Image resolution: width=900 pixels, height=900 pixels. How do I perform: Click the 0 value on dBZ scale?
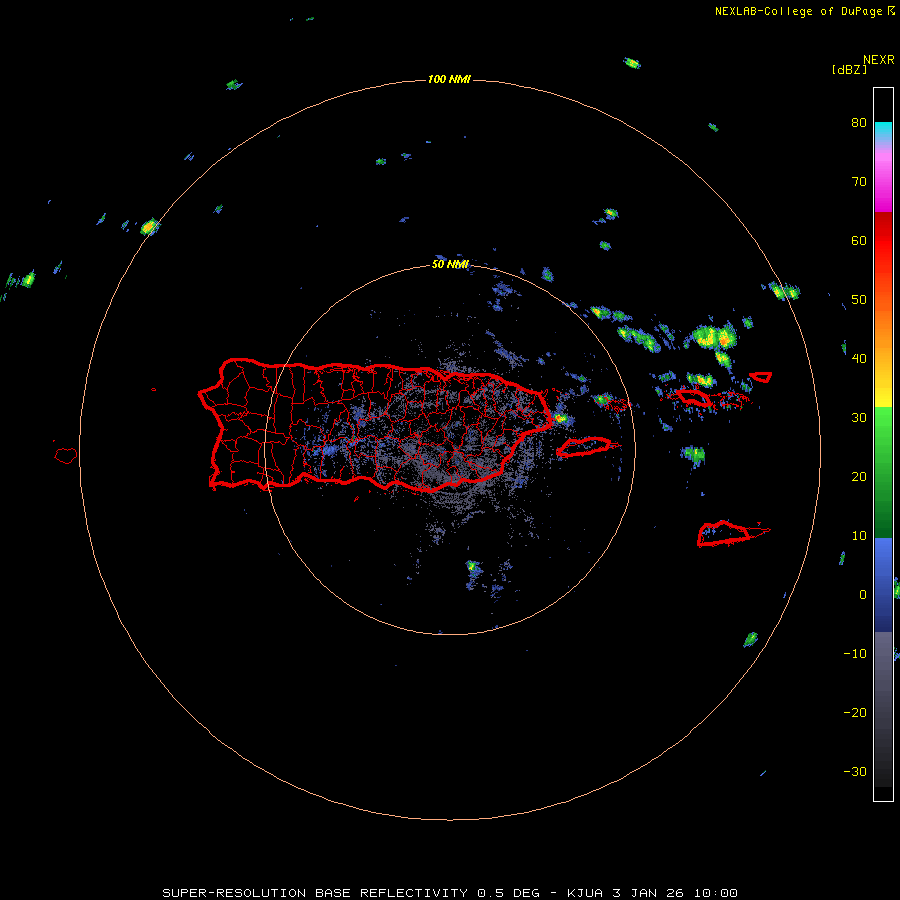[x=863, y=595]
